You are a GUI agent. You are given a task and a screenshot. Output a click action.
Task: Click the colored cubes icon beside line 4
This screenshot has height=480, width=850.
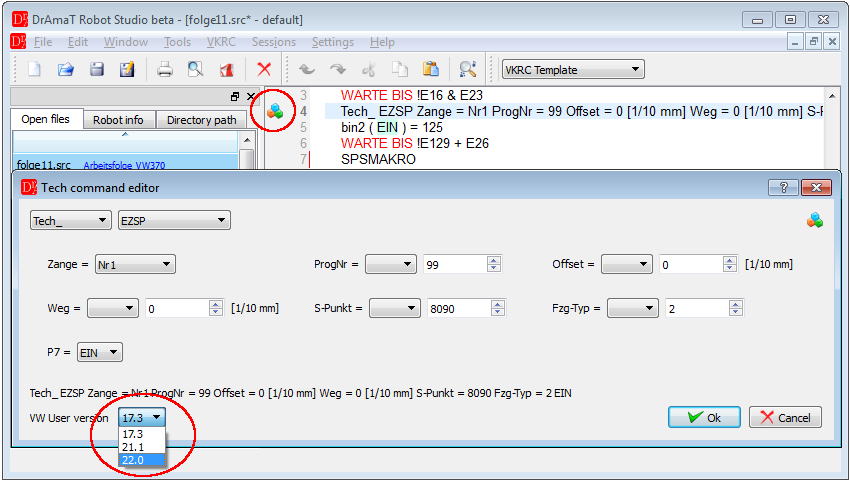click(x=275, y=111)
